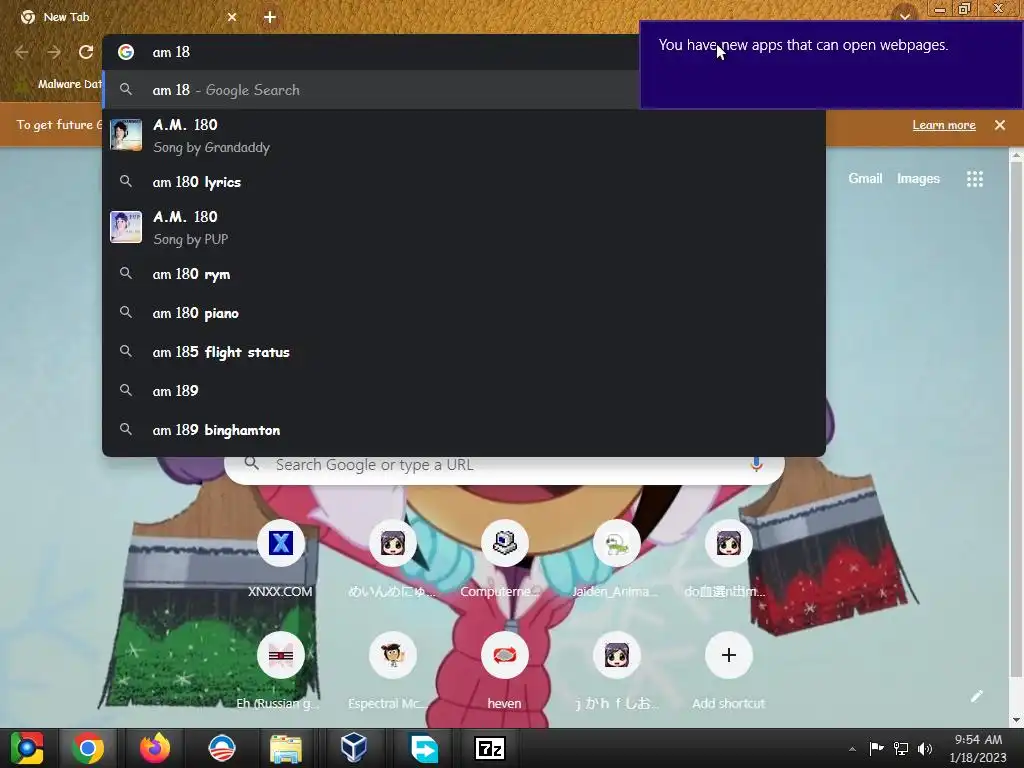The width and height of the screenshot is (1024, 768).
Task: Click the browser forward arrow
Action: coord(54,52)
